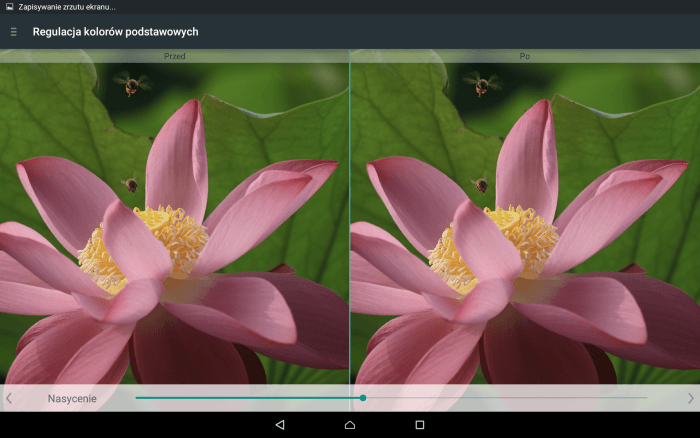
Task: Select the Po preview label
Action: [x=525, y=56]
